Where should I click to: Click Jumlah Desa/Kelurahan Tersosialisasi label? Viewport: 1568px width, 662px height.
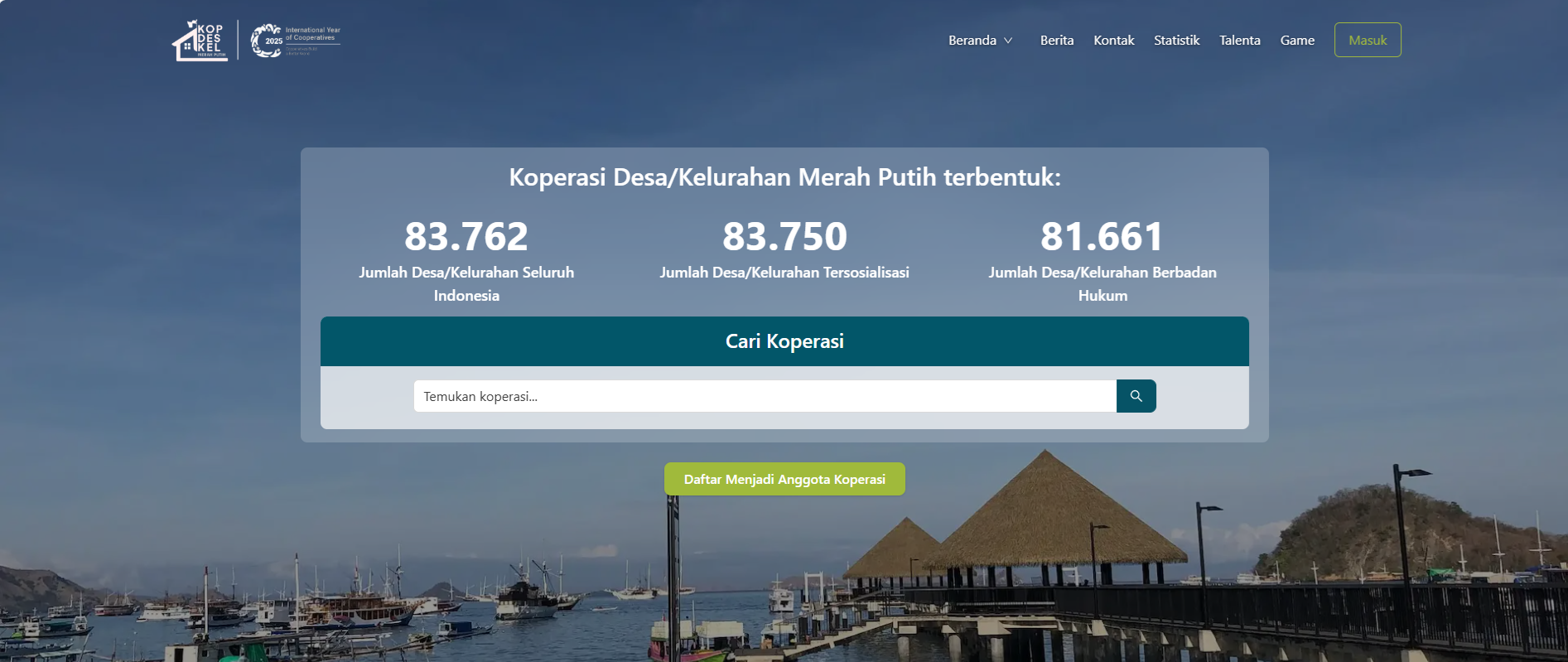tap(784, 273)
